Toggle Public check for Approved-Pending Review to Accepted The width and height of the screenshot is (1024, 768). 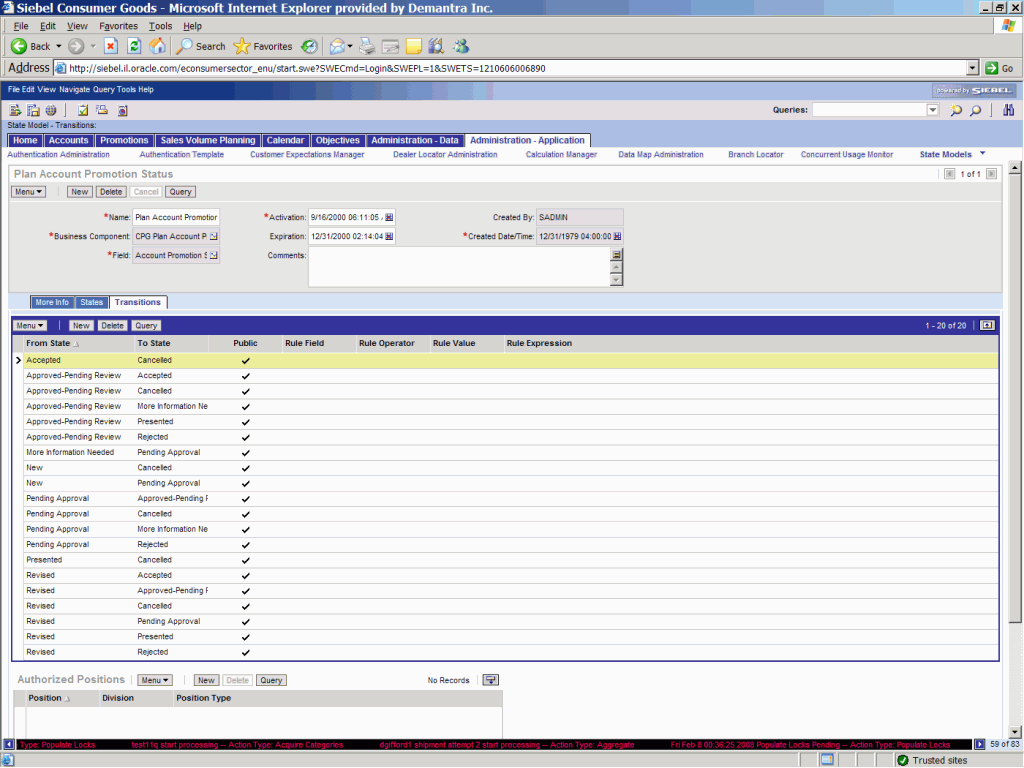[246, 376]
